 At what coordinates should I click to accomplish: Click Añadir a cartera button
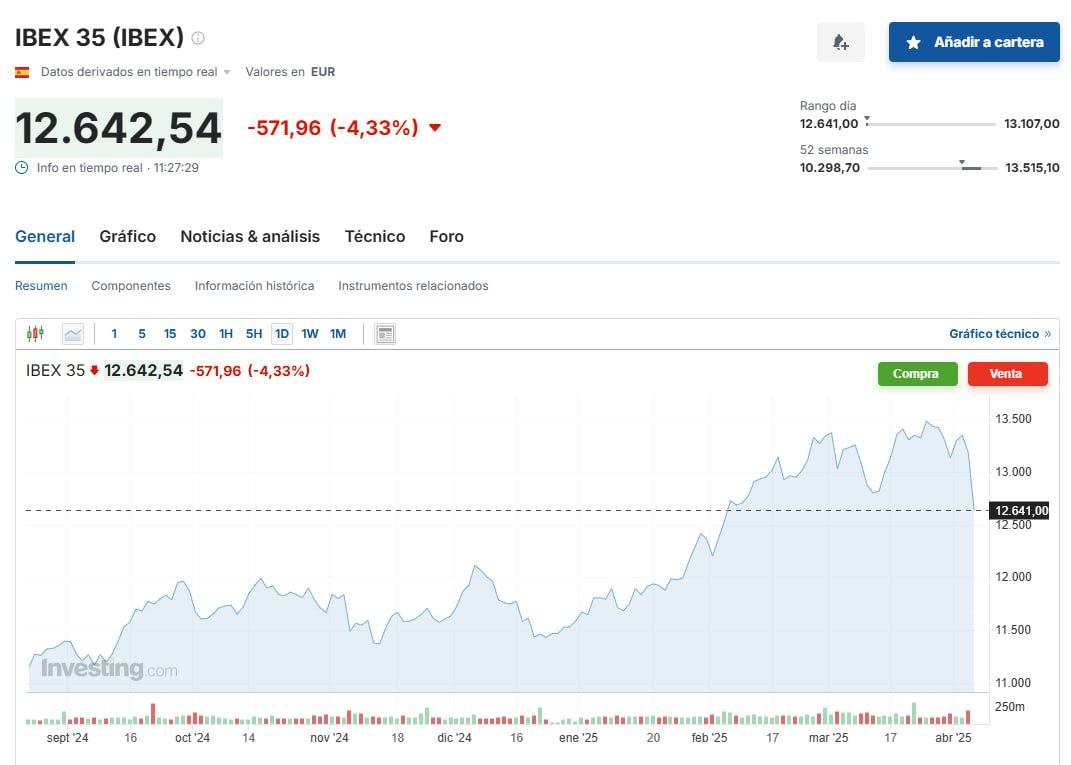tap(974, 42)
